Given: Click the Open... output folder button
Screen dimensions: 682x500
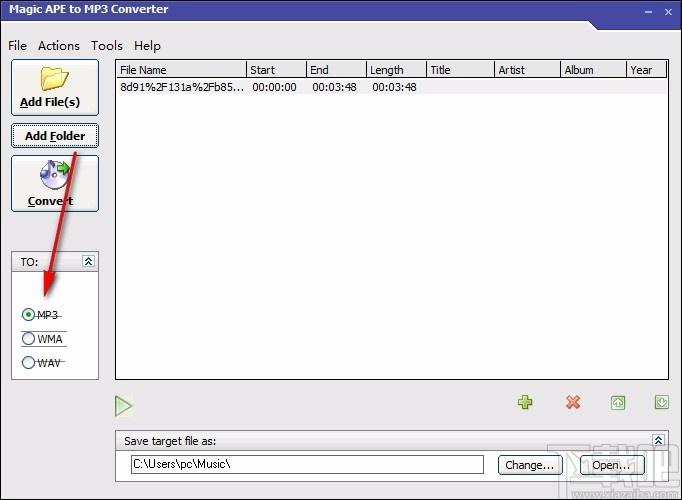Looking at the screenshot, I should (612, 465).
